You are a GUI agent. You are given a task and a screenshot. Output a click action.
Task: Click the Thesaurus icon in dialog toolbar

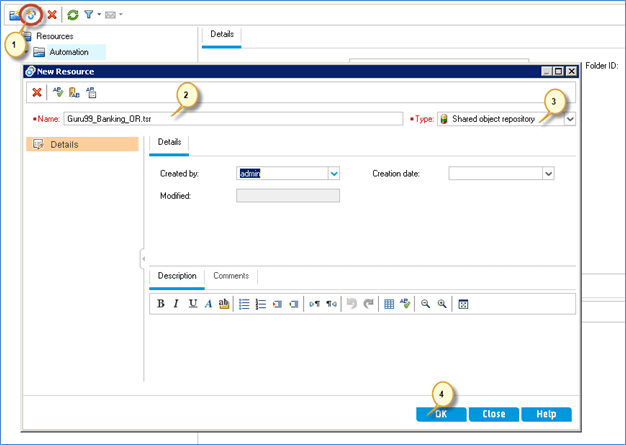click(x=74, y=93)
